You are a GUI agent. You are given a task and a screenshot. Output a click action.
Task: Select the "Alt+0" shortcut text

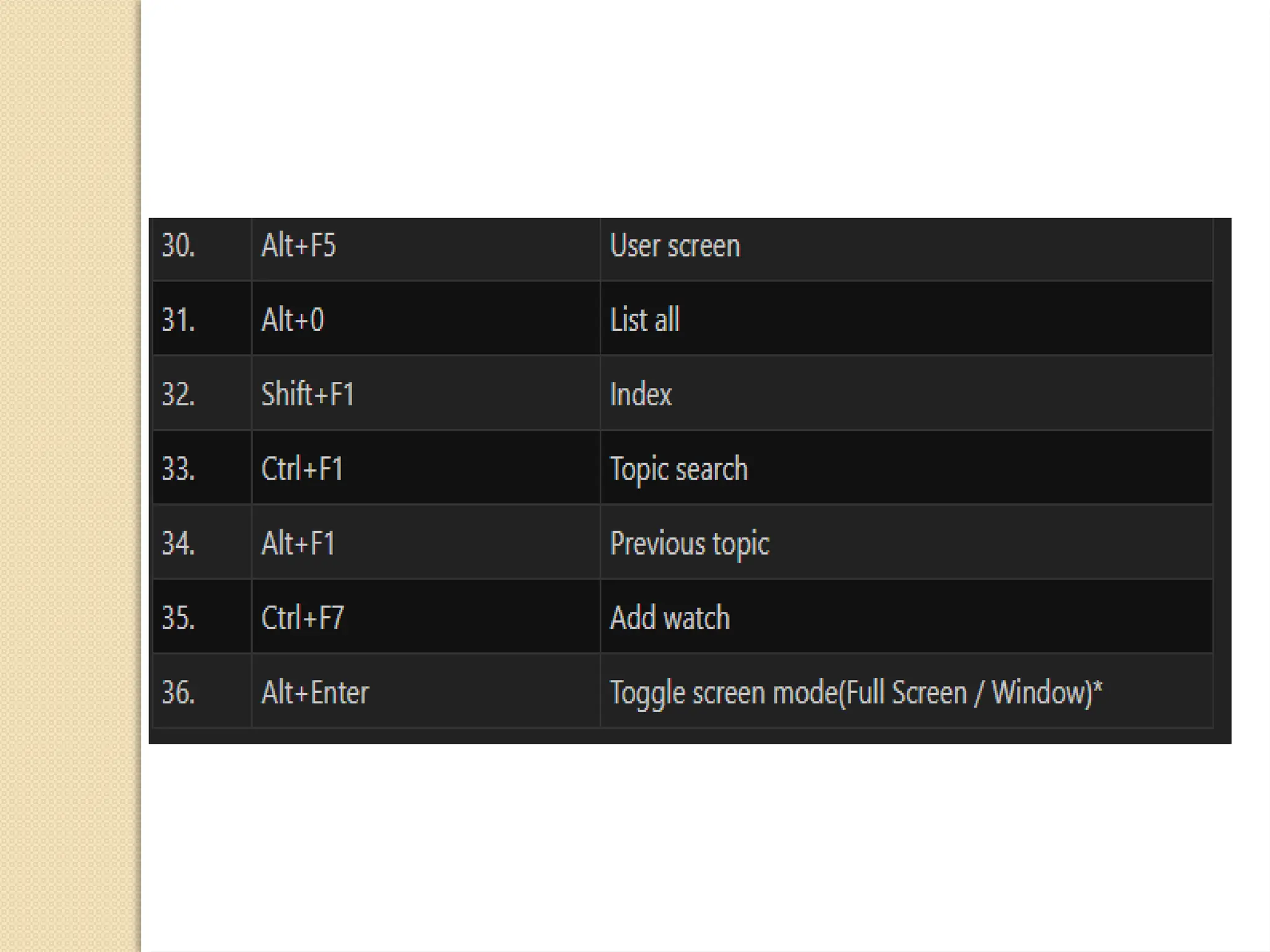point(293,320)
